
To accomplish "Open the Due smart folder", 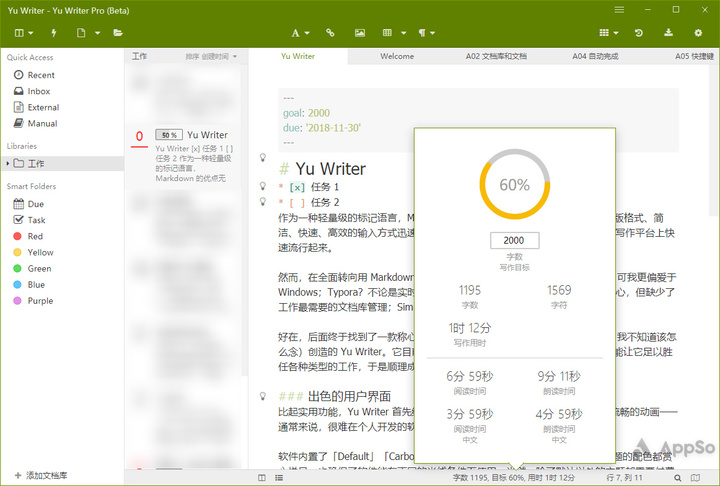I will (x=29, y=204).
